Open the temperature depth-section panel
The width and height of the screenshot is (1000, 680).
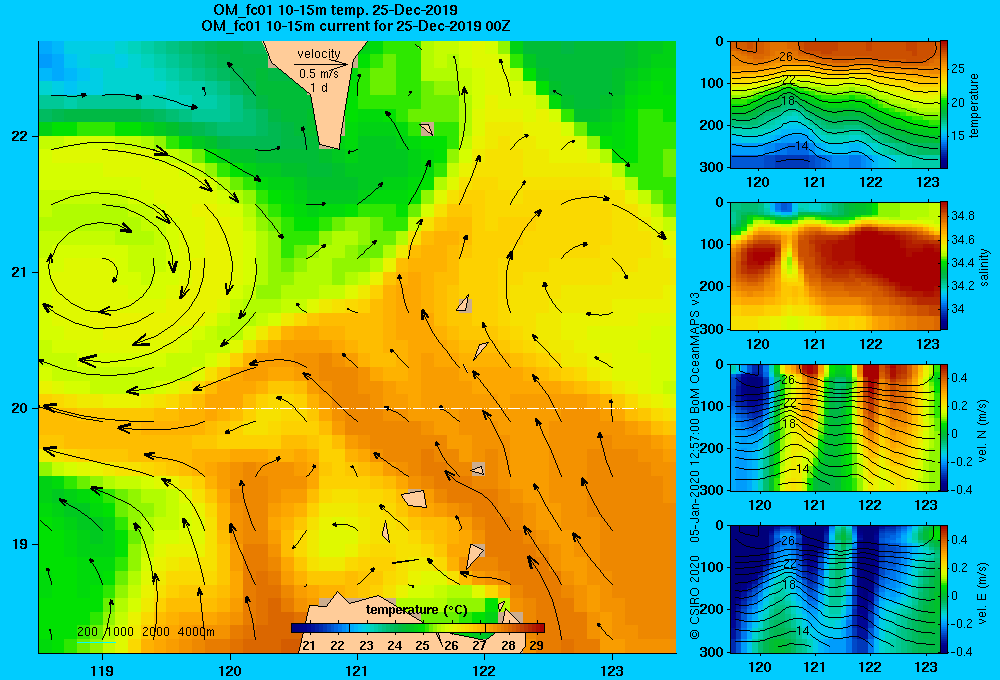tap(835, 105)
